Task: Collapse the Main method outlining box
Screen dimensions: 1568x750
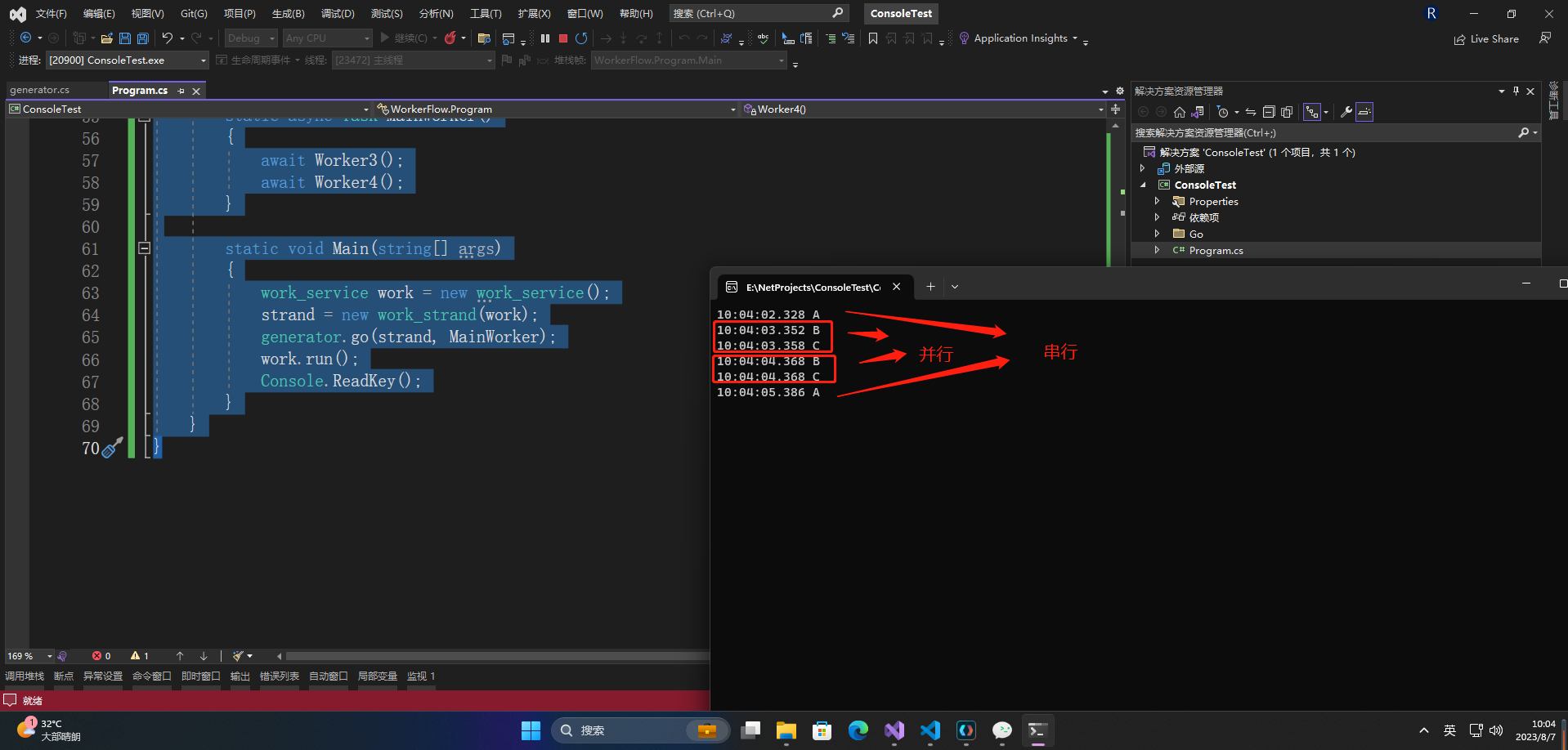Action: tap(145, 248)
